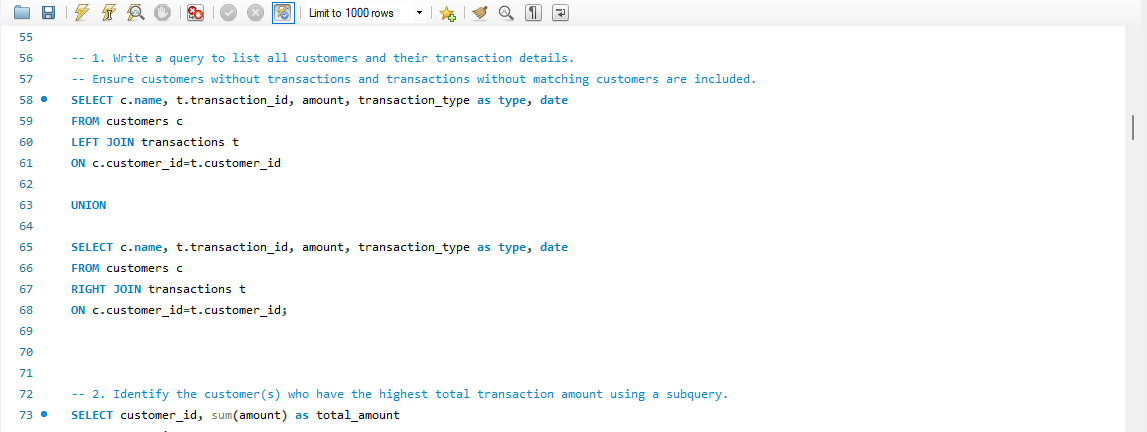The image size is (1147, 432).
Task: Place cursor on line 58 SELECT statement
Action: (x=320, y=100)
